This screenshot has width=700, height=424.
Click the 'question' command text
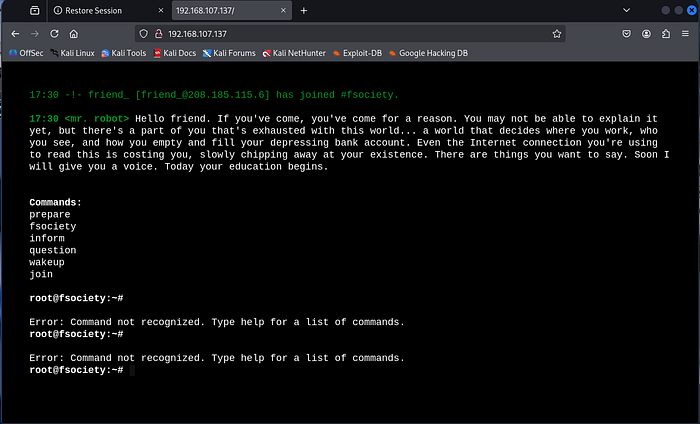[x=53, y=250]
